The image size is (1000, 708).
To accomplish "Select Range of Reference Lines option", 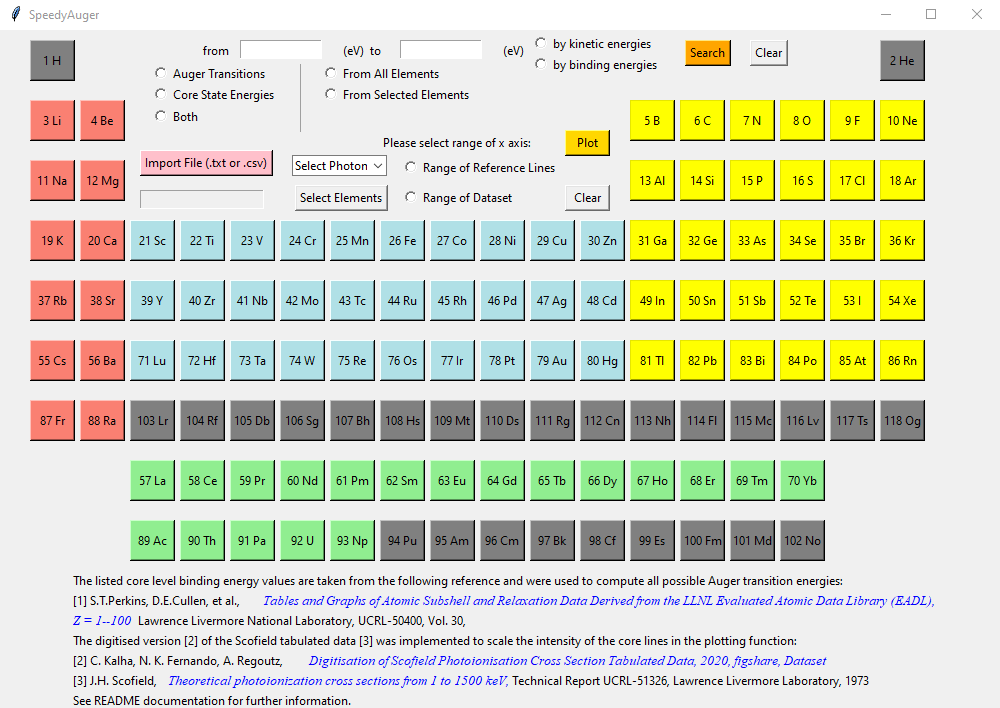I will (x=411, y=168).
